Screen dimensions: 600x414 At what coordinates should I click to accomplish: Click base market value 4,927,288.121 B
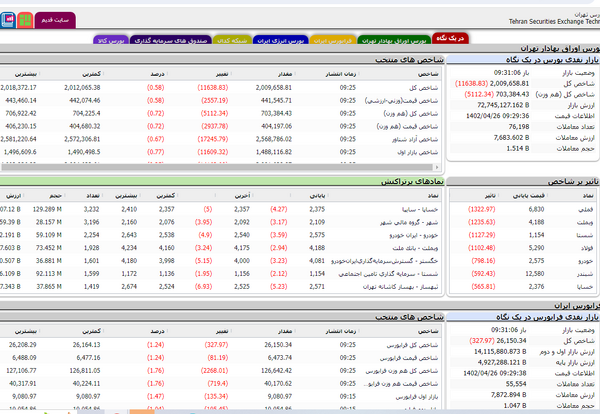pos(502,362)
